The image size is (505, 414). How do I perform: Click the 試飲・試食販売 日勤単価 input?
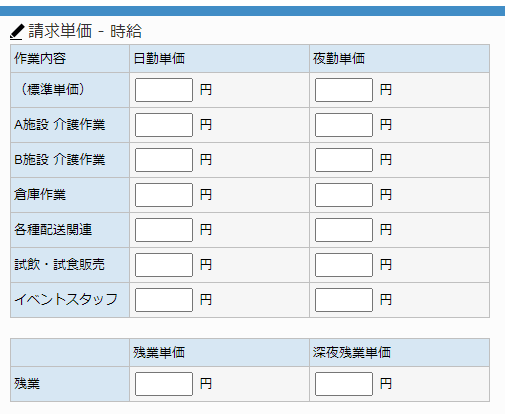(164, 265)
